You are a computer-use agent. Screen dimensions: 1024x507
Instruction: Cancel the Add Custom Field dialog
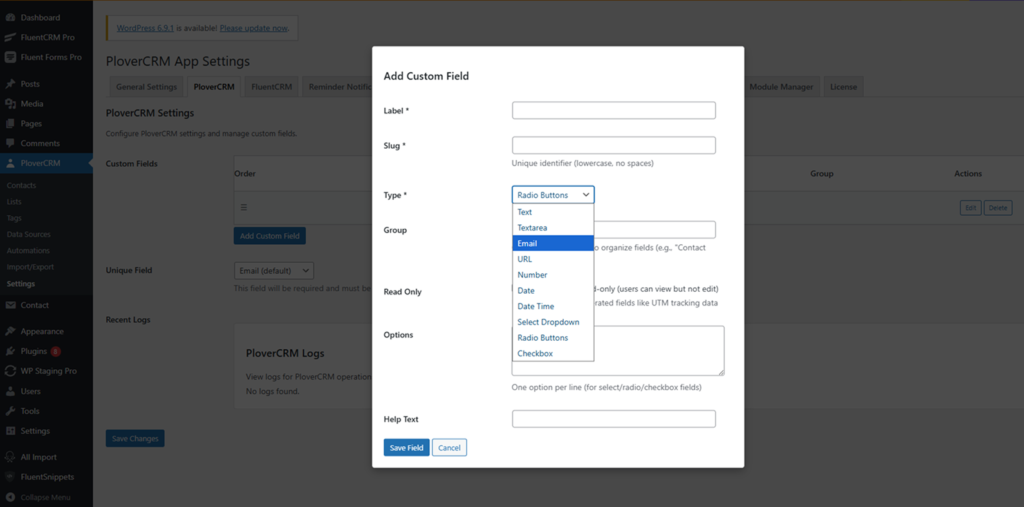[449, 448]
